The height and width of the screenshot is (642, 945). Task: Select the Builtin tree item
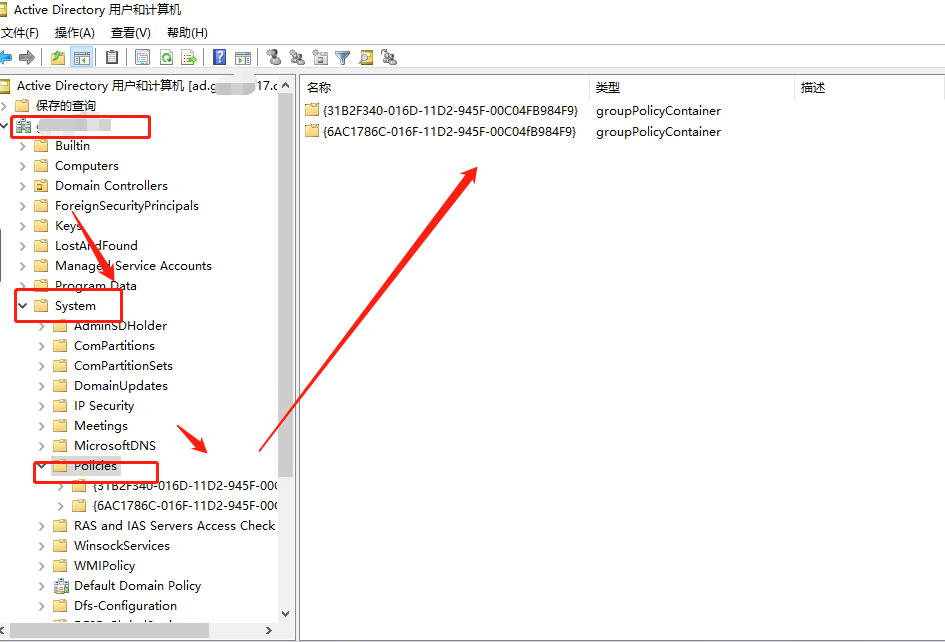[x=72, y=146]
